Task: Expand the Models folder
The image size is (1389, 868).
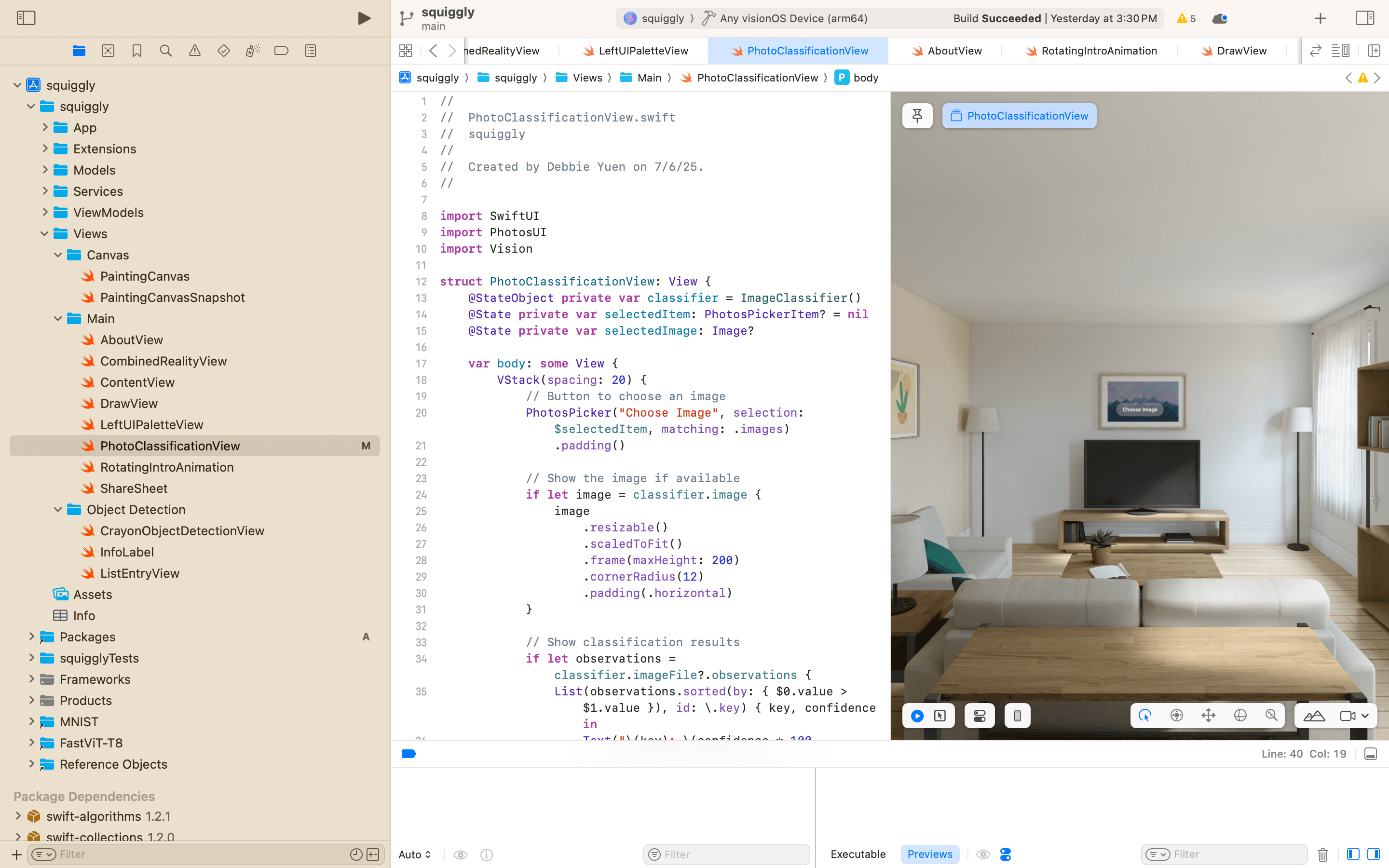Action: click(45, 170)
